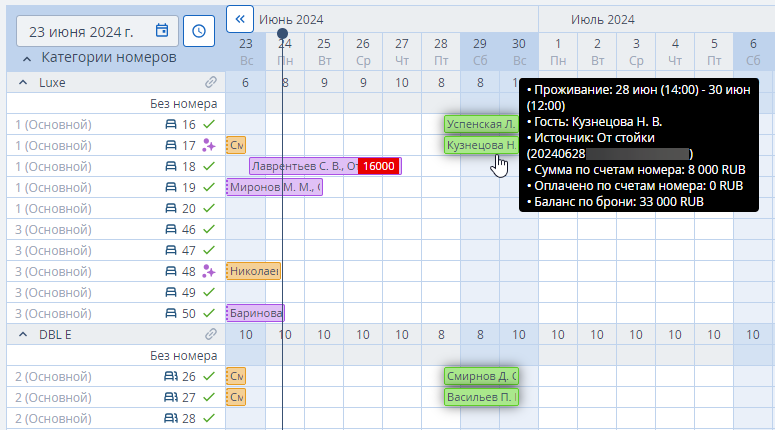This screenshot has height=430, width=775.
Task: Open the Миронов М. М. booking
Action: coord(275,187)
